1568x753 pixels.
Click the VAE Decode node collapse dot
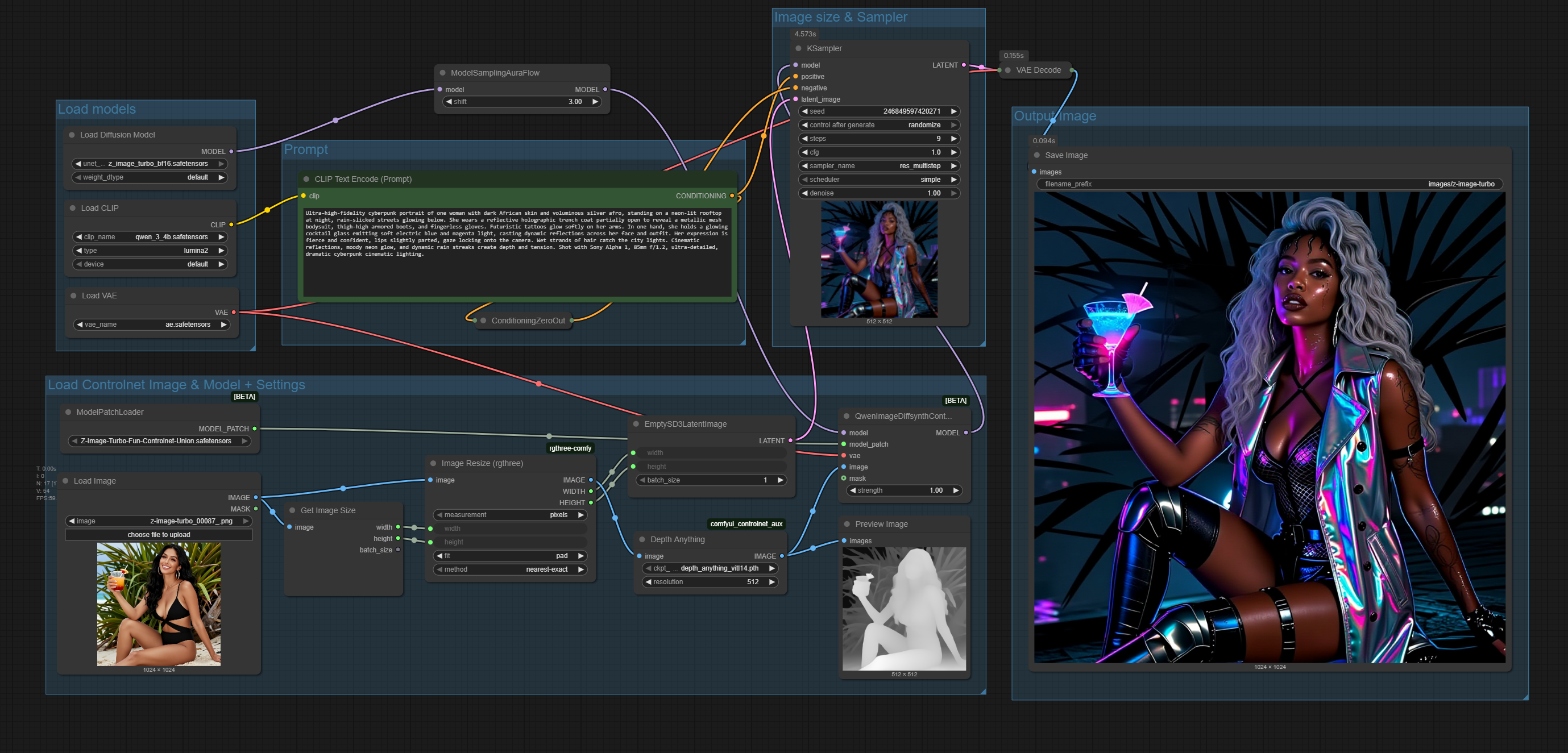click(1008, 70)
